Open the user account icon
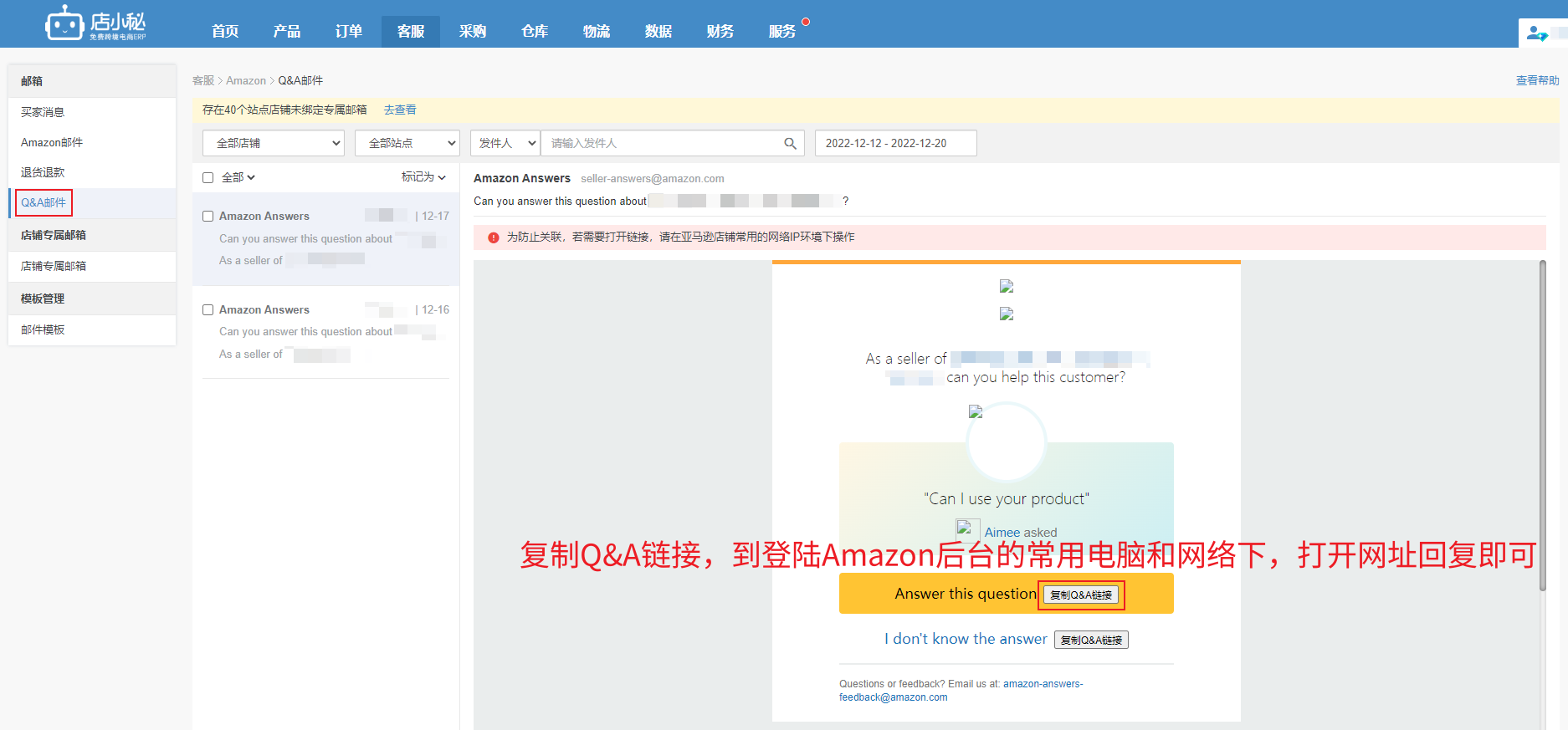This screenshot has width=1568, height=730. click(1537, 33)
